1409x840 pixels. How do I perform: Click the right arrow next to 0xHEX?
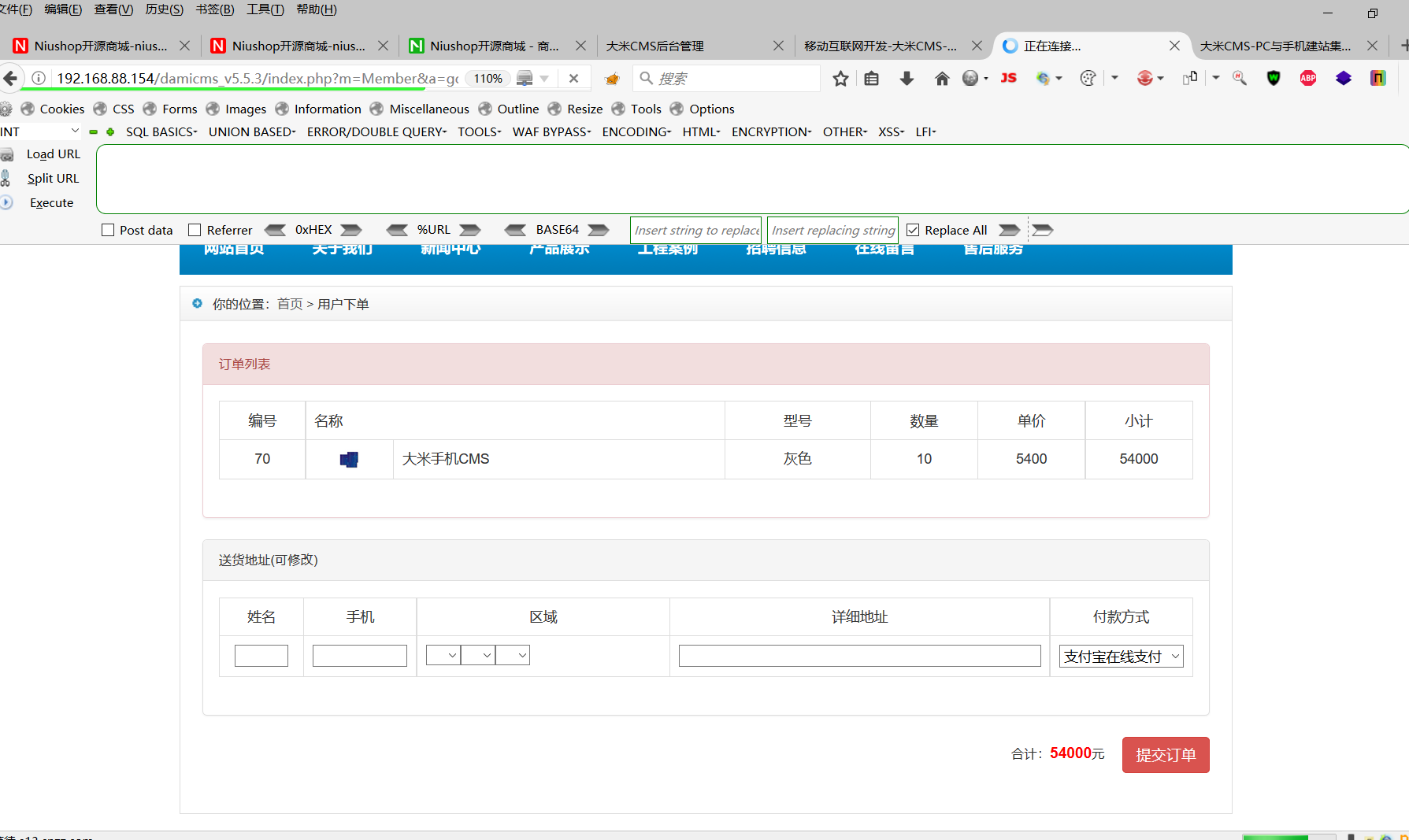click(351, 230)
